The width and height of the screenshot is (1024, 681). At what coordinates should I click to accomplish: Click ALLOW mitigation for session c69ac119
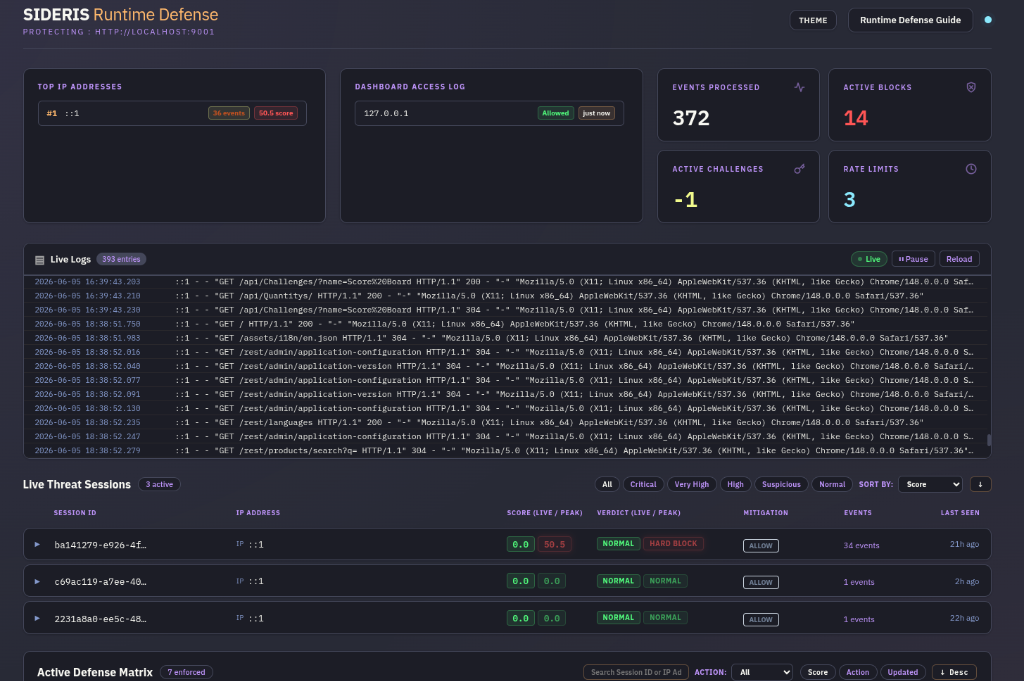(761, 582)
